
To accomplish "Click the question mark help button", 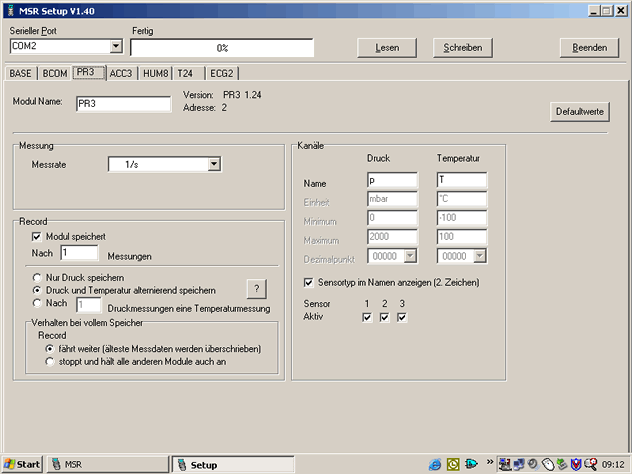I will [257, 288].
